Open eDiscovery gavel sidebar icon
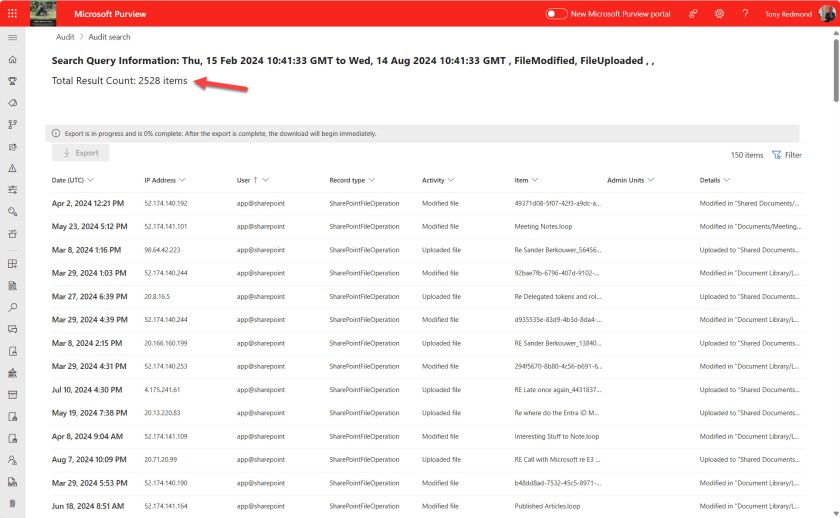 [12, 373]
